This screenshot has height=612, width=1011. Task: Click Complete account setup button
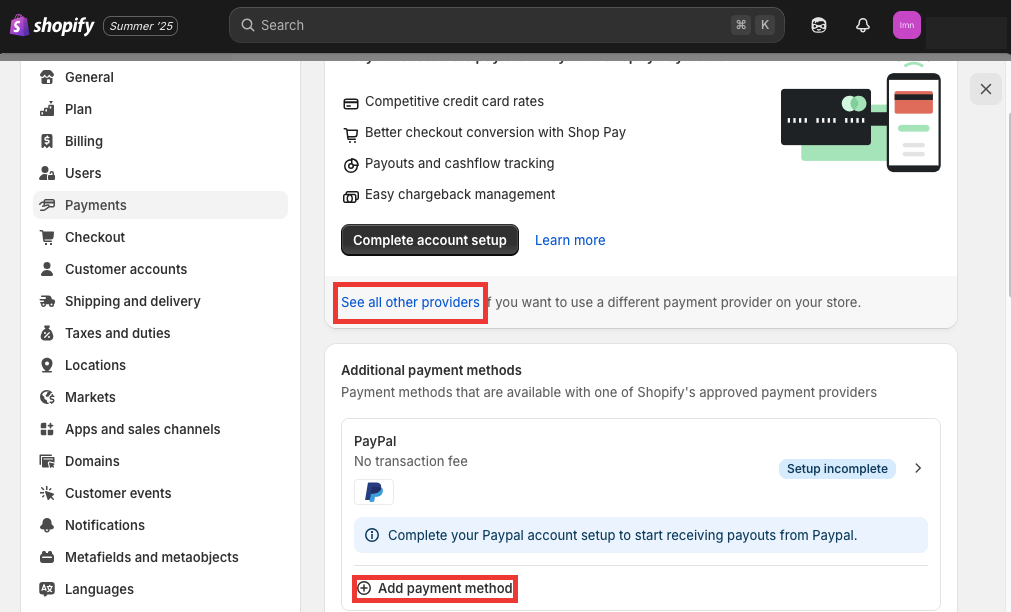pyautogui.click(x=429, y=240)
